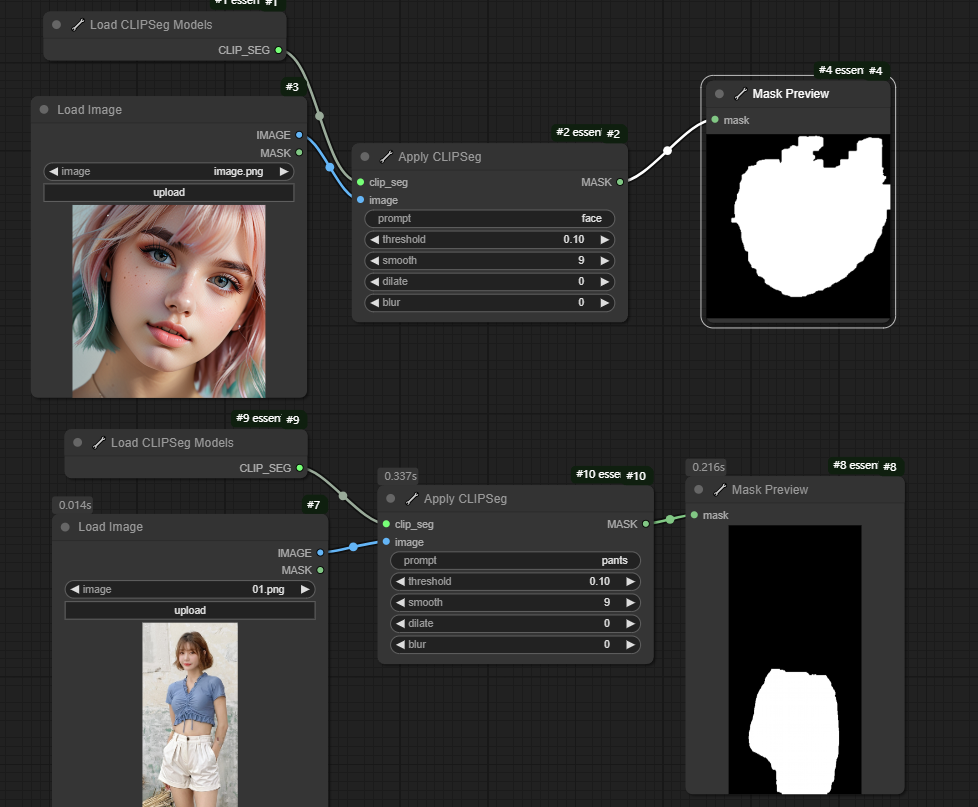This screenshot has width=978, height=807.
Task: Click the pink-haired portrait image preview
Action: (x=169, y=300)
